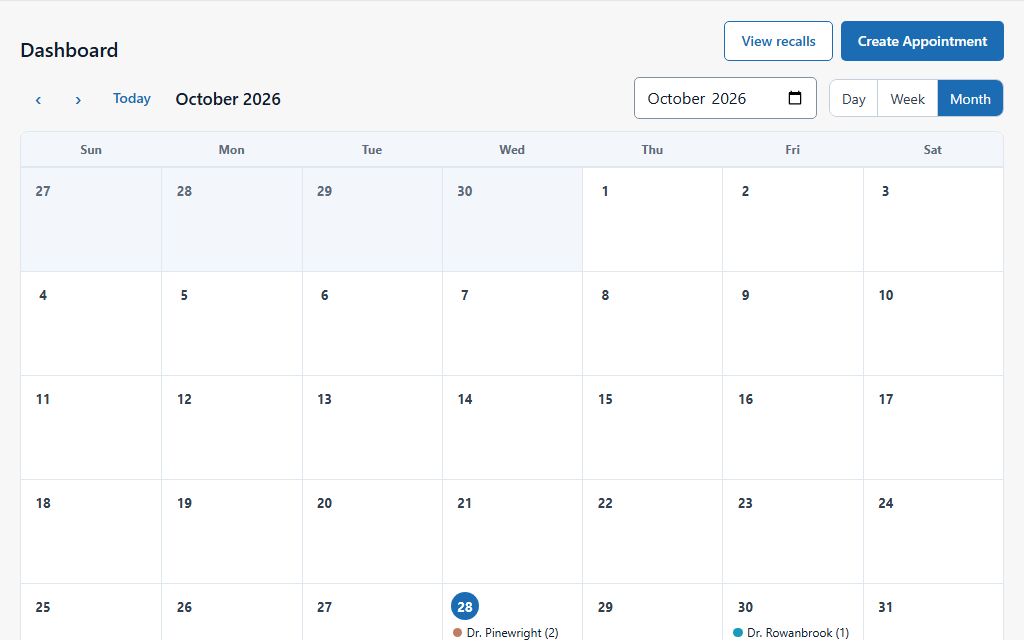Viewport: 1024px width, 640px height.
Task: Click the Thu column header
Action: pos(652,150)
